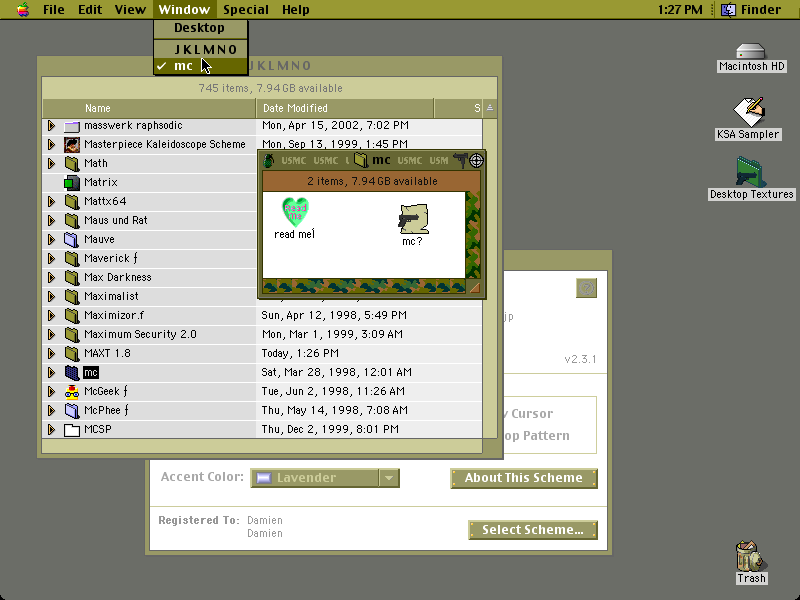Choose Desktop from the Window menu
The height and width of the screenshot is (600, 800).
click(x=201, y=28)
